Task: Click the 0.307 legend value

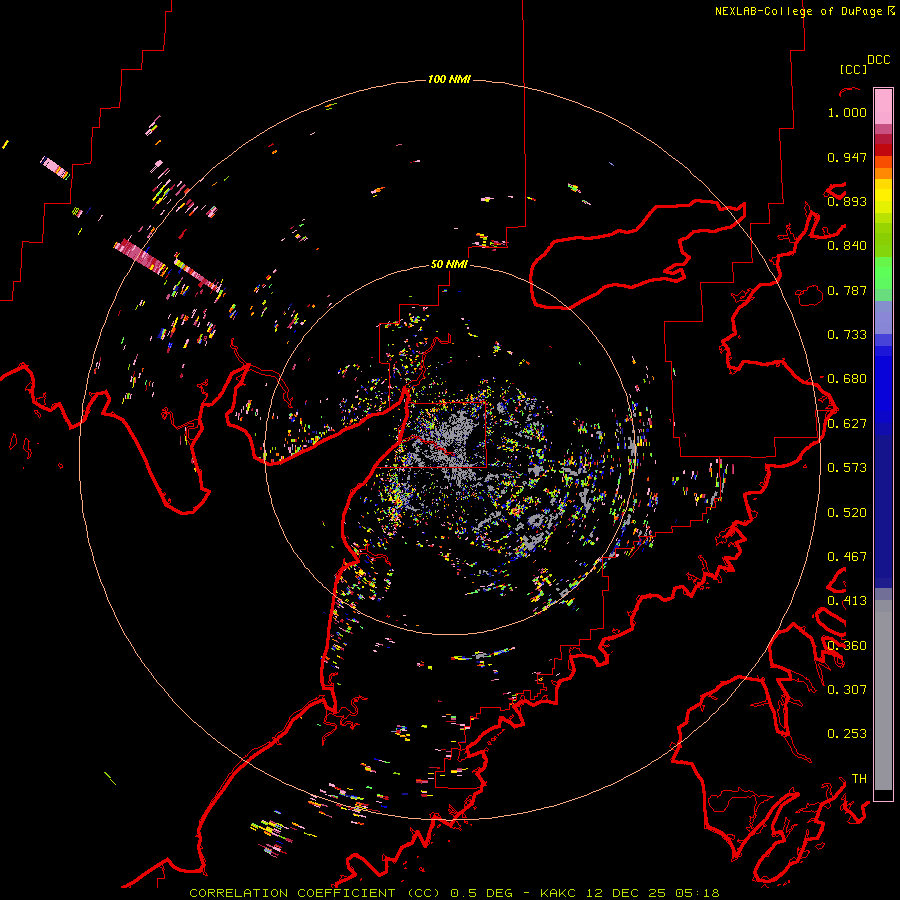Action: pyautogui.click(x=847, y=690)
